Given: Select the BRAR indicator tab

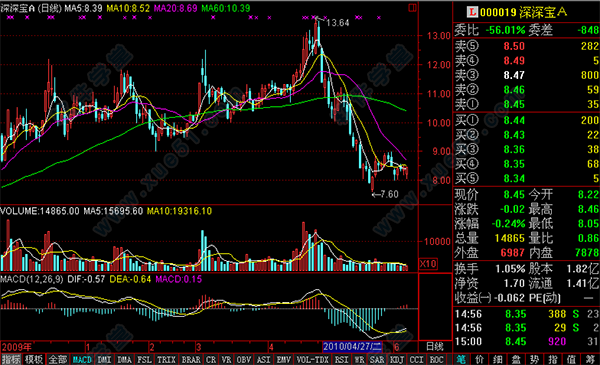Looking at the screenshot, I should point(191,360).
